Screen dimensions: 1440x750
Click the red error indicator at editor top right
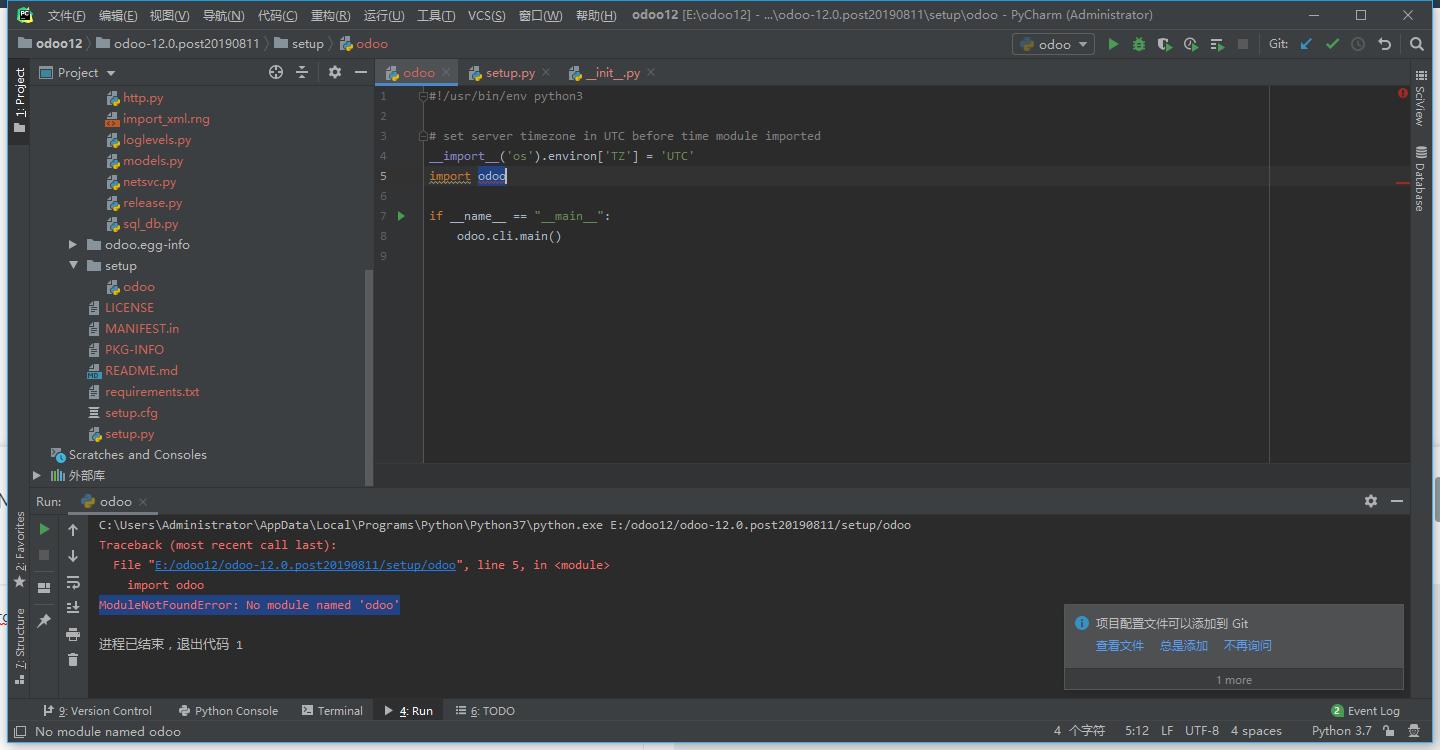1403,93
